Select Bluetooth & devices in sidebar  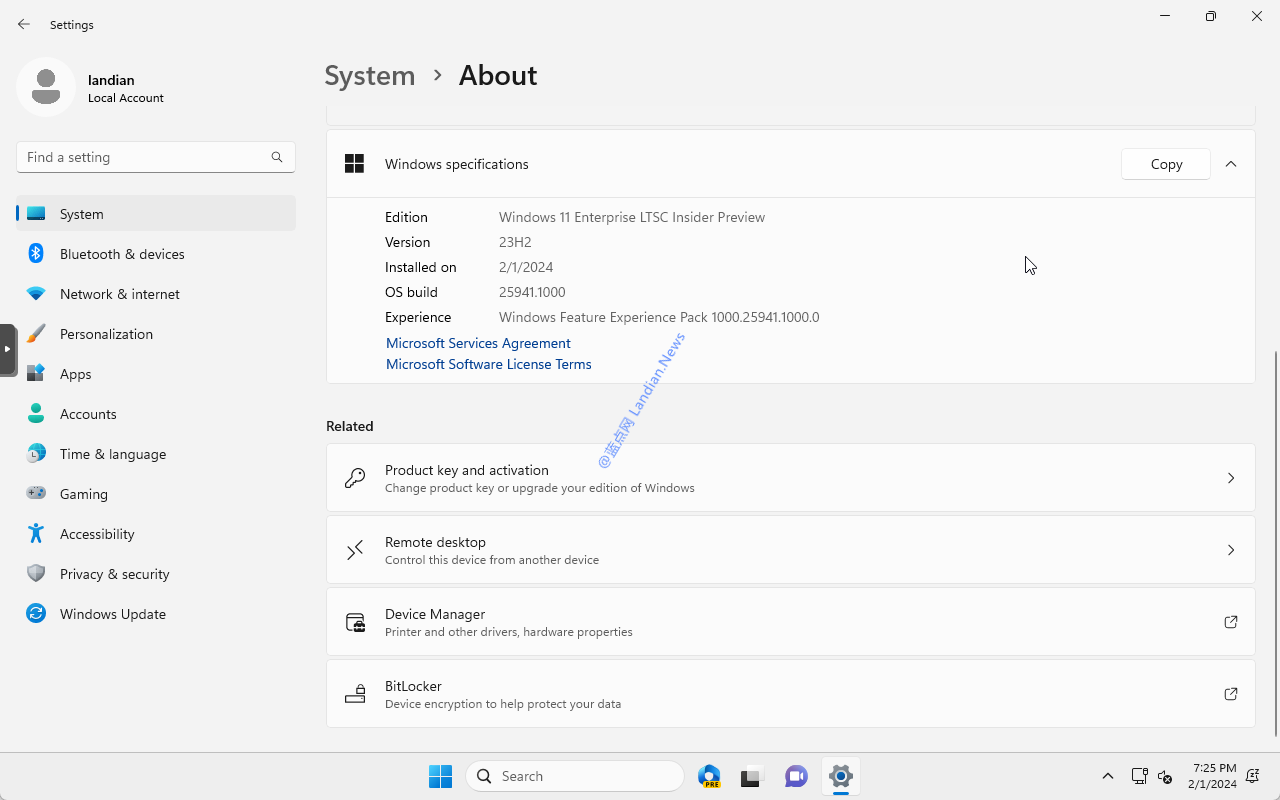156,254
